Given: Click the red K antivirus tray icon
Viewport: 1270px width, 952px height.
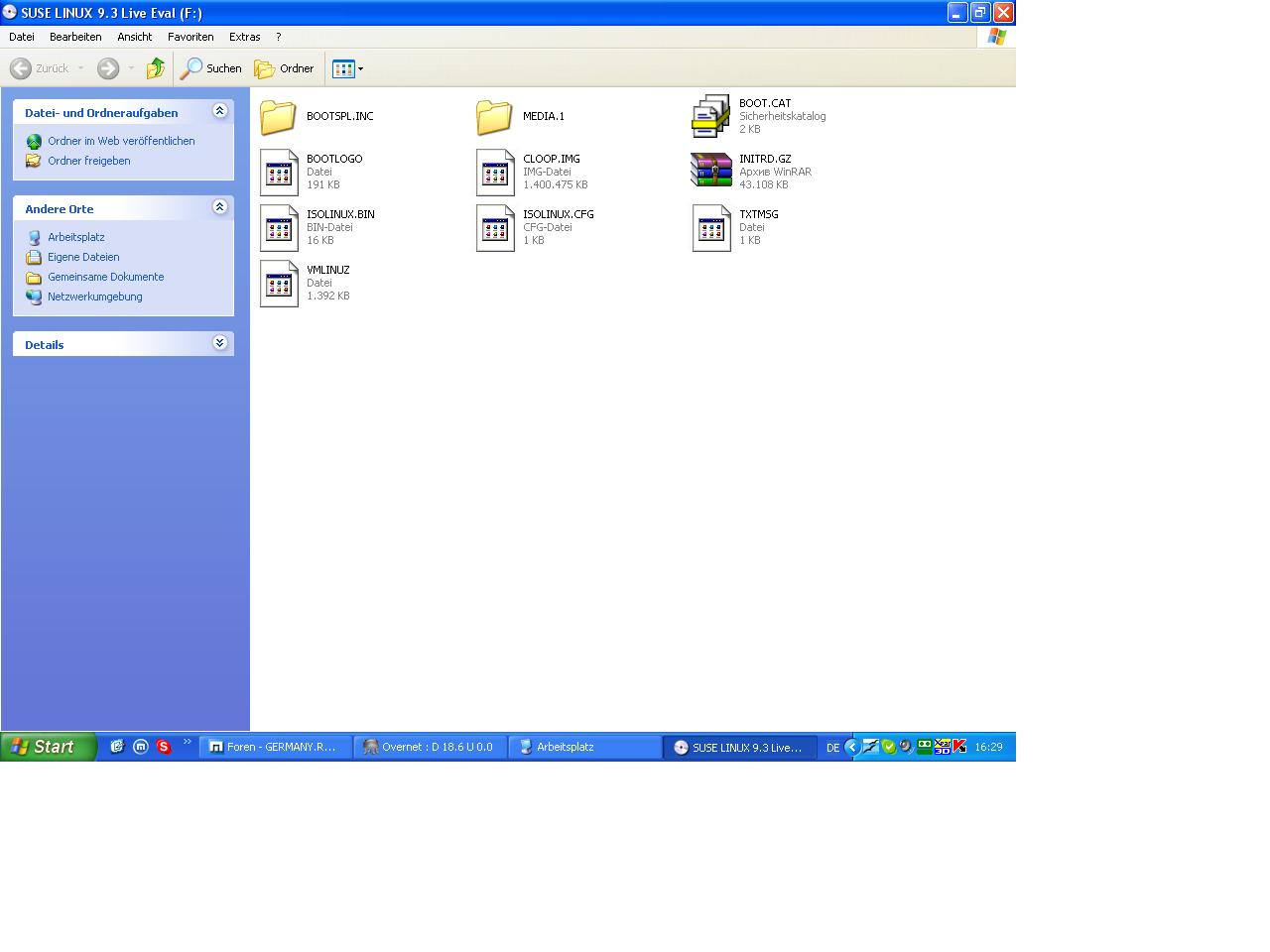Looking at the screenshot, I should click(x=960, y=747).
